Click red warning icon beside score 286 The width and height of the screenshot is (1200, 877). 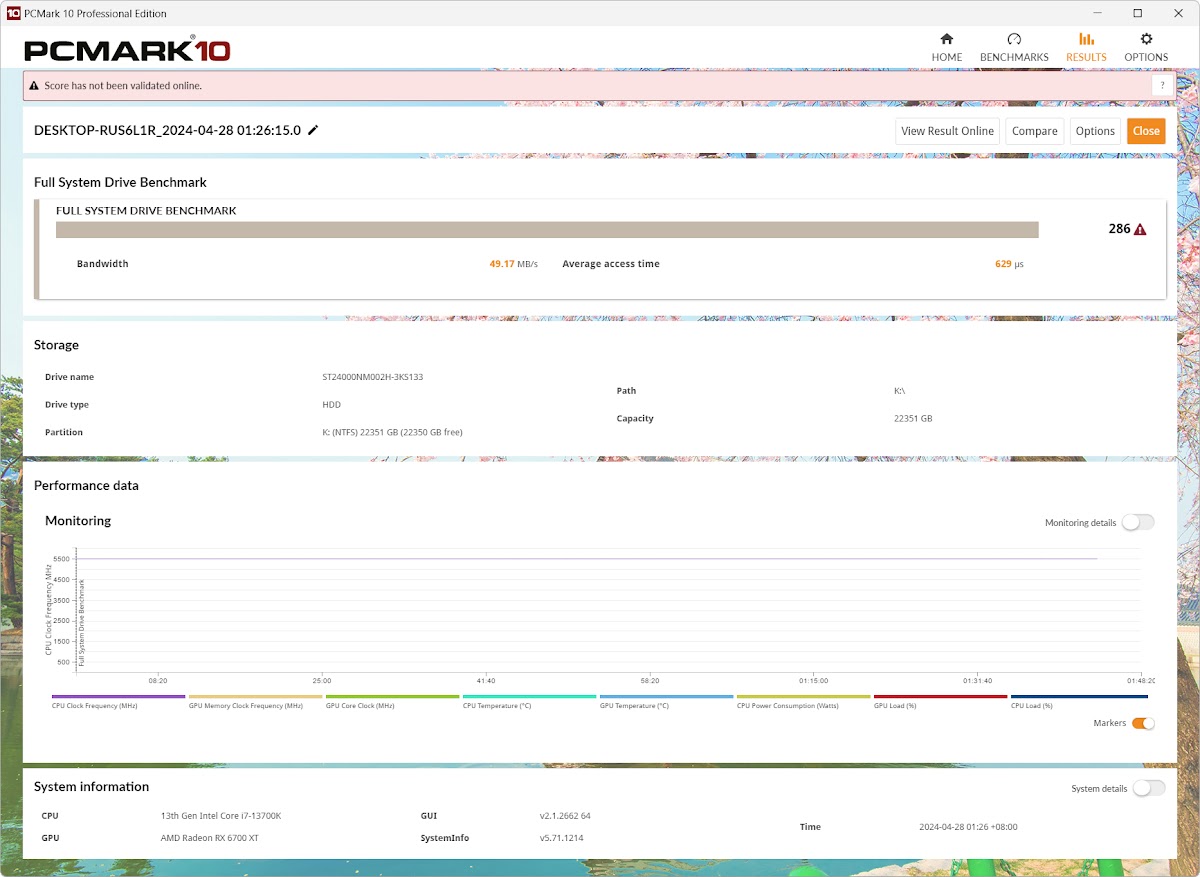1140,229
